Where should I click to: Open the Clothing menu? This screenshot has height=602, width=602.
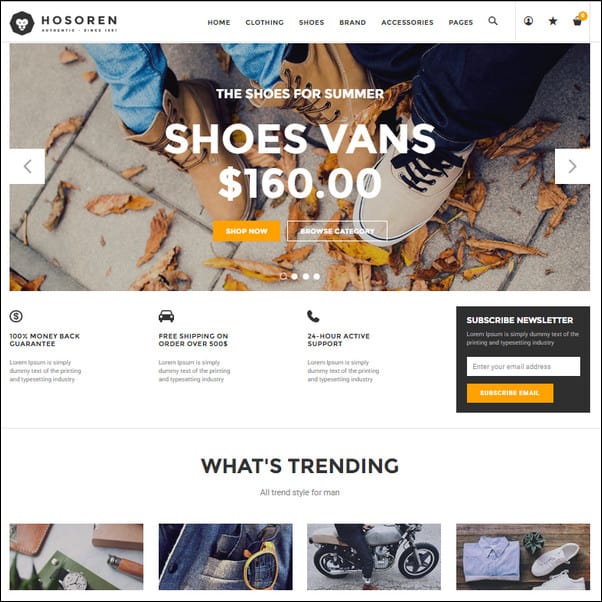pos(265,23)
